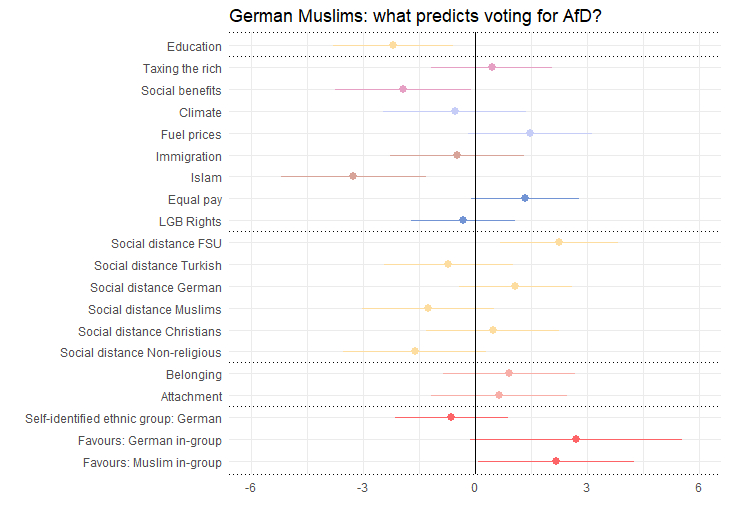Select the x-axis tick label -6
729x519 pixels.
click(x=250, y=488)
